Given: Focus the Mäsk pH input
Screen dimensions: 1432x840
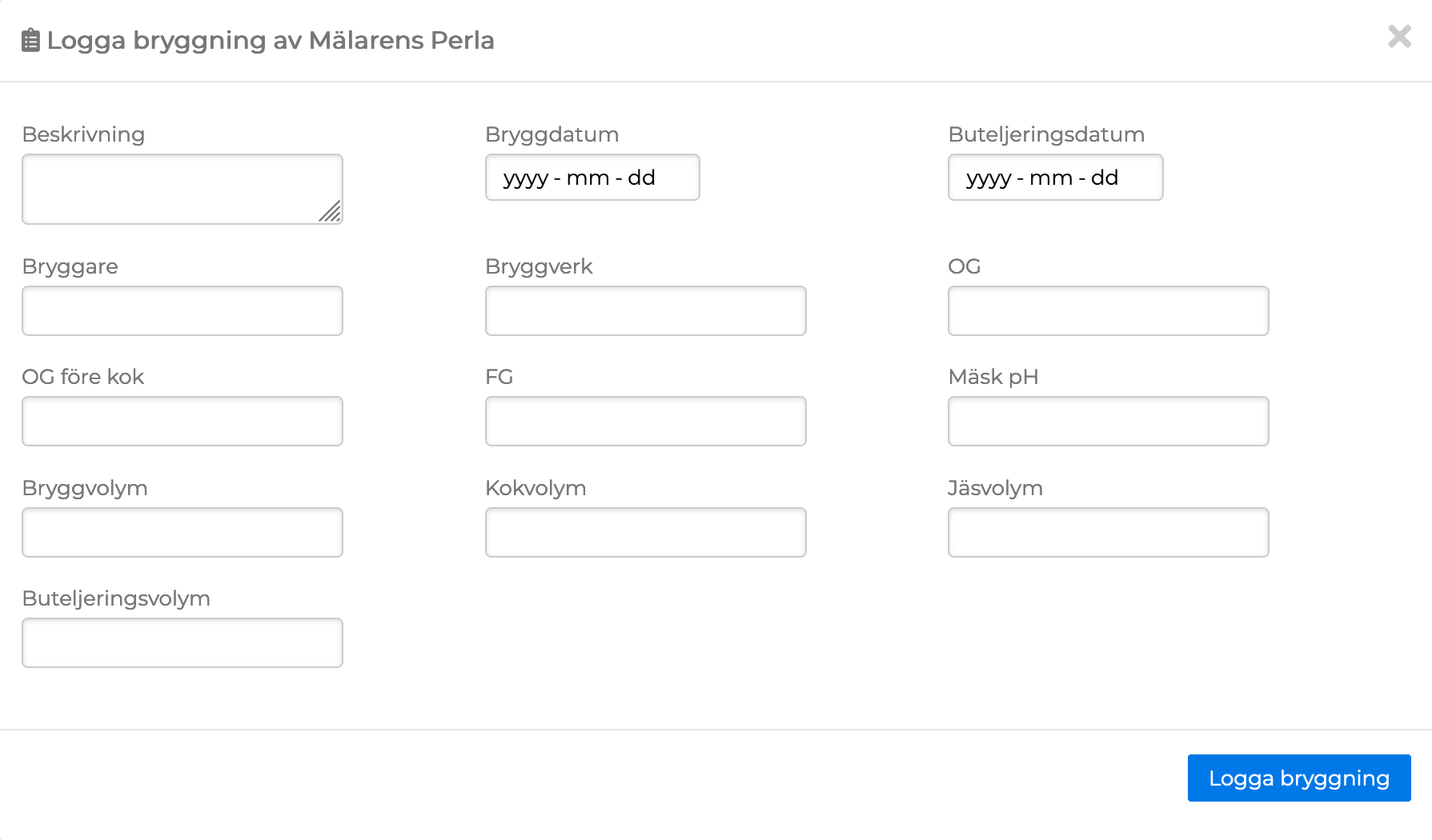Looking at the screenshot, I should (1108, 421).
